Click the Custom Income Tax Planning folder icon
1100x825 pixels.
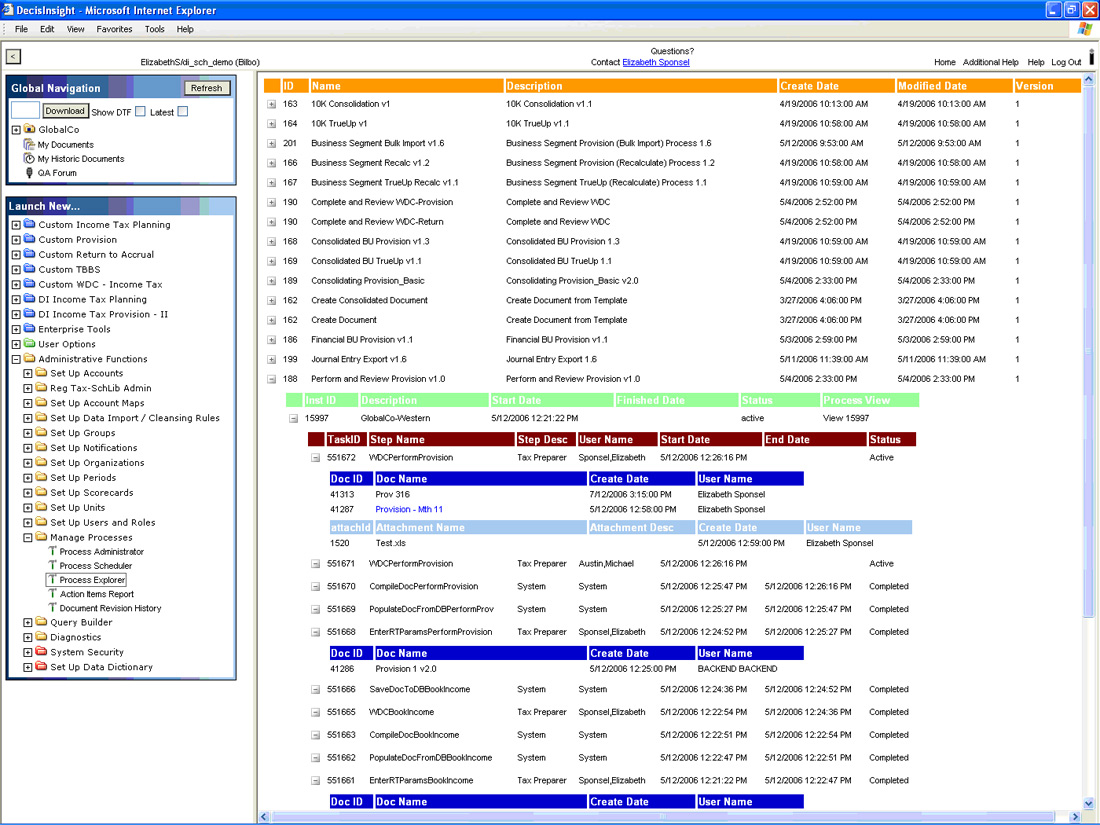pos(29,224)
